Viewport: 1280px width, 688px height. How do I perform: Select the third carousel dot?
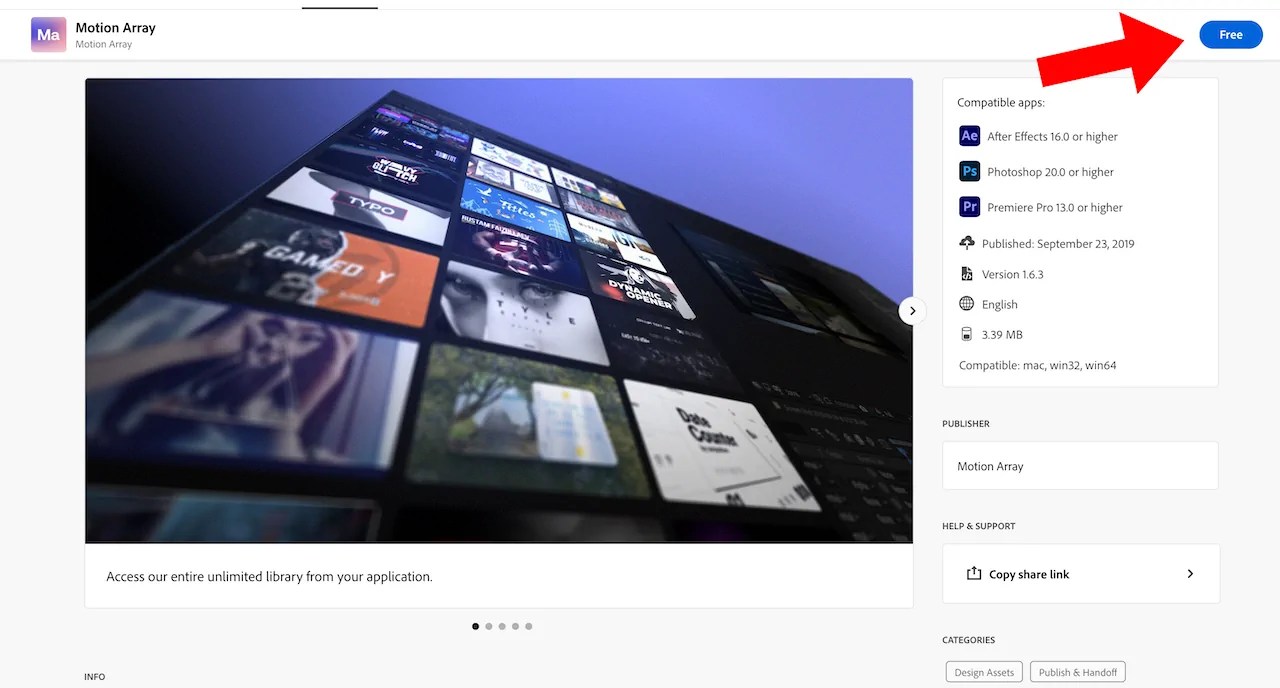point(502,627)
